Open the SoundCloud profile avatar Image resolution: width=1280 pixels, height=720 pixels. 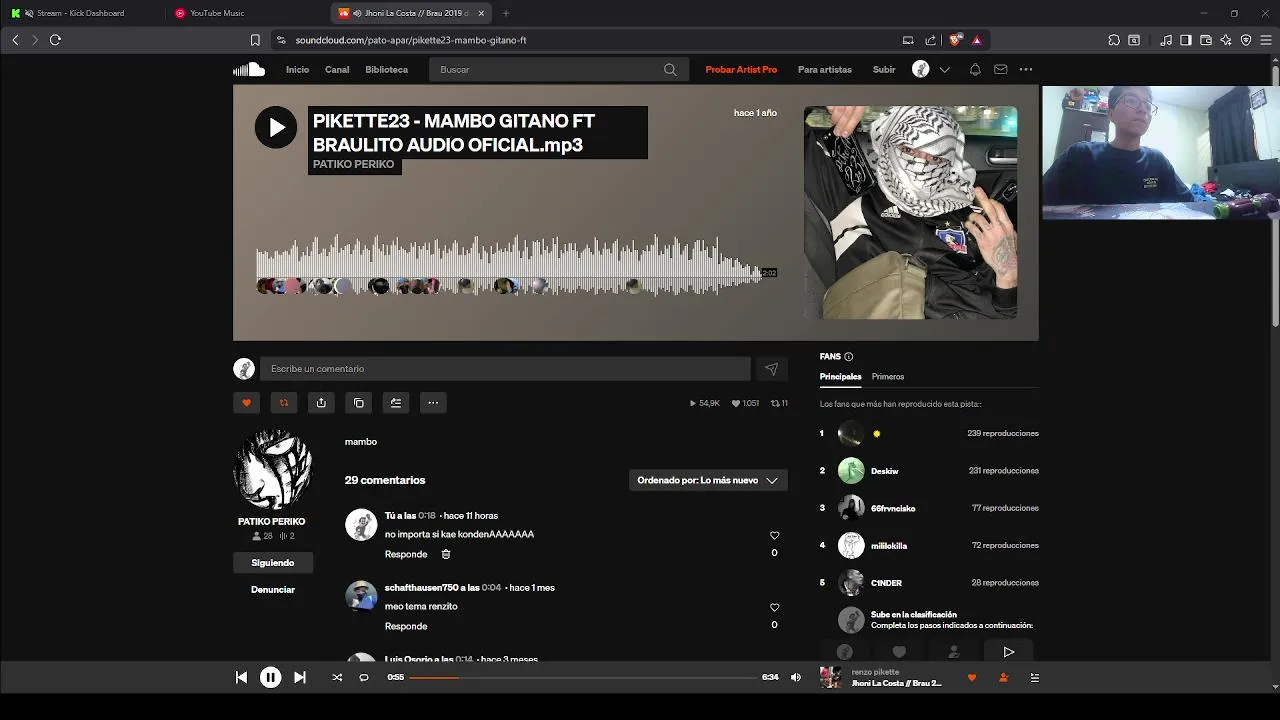tap(921, 69)
